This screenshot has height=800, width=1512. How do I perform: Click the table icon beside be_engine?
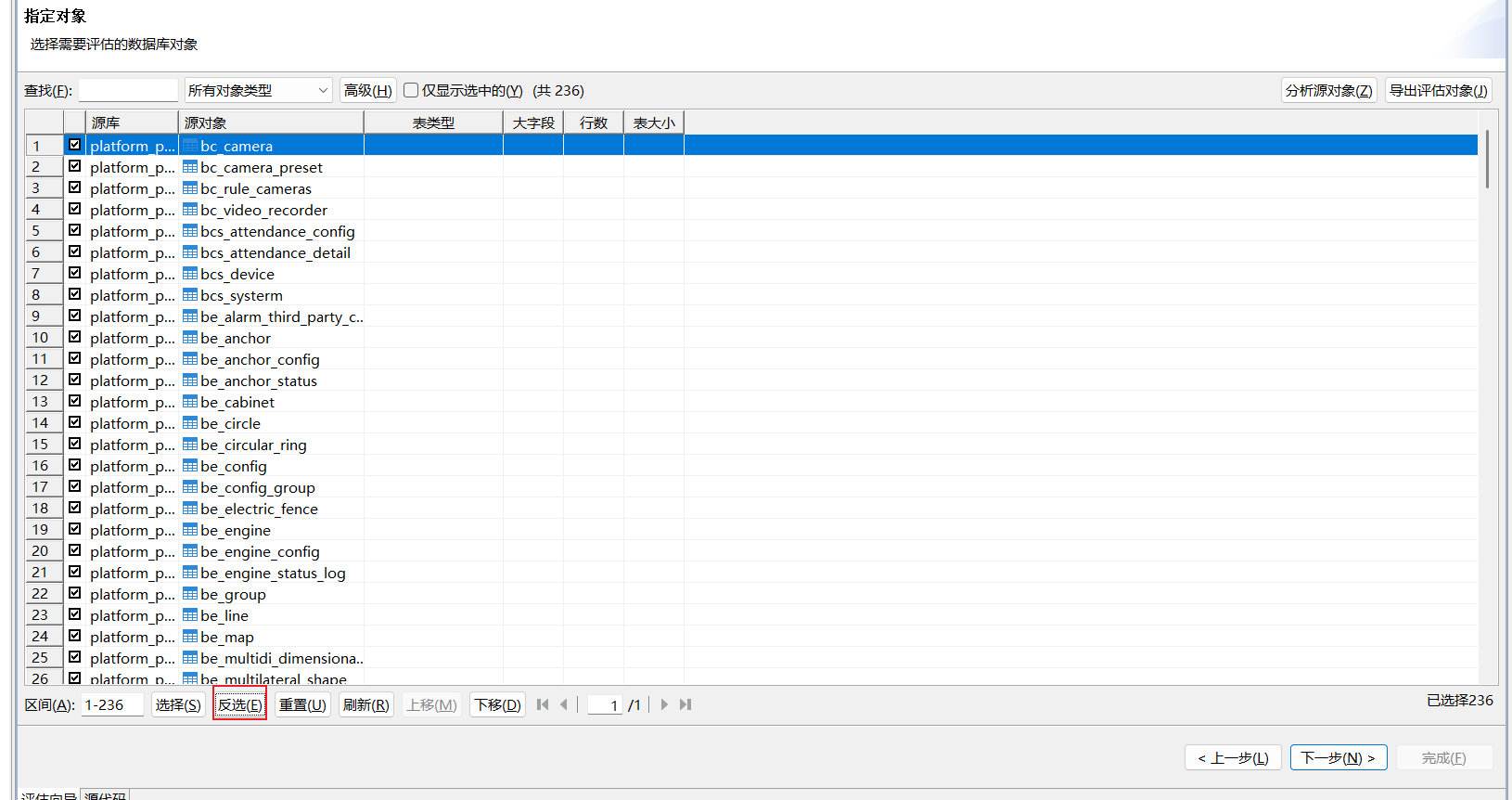190,529
